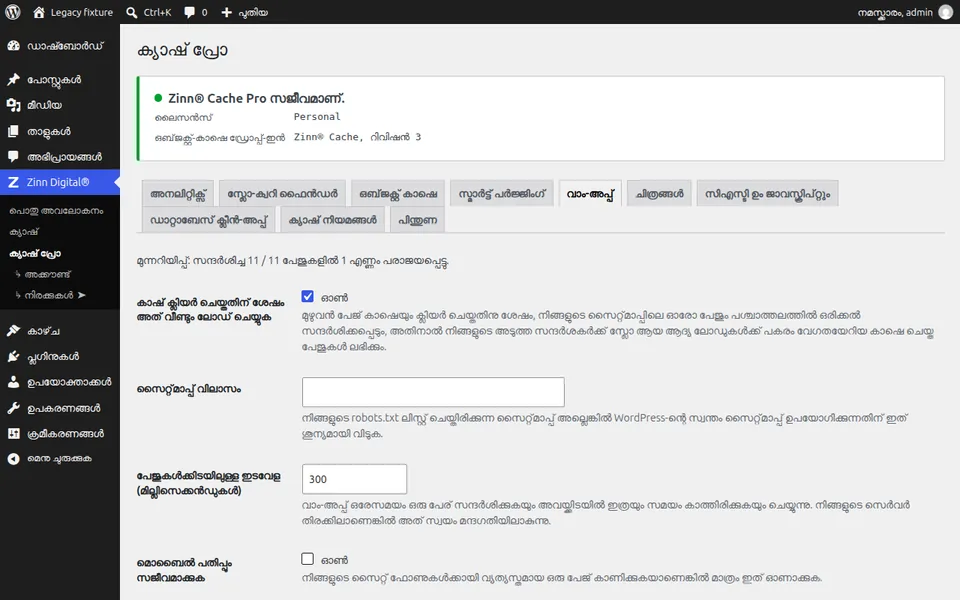Click the text "Zinn® Cache, റിവിഷൻ 3"
Viewport: 960px width, 600px height.
(x=358, y=137)
